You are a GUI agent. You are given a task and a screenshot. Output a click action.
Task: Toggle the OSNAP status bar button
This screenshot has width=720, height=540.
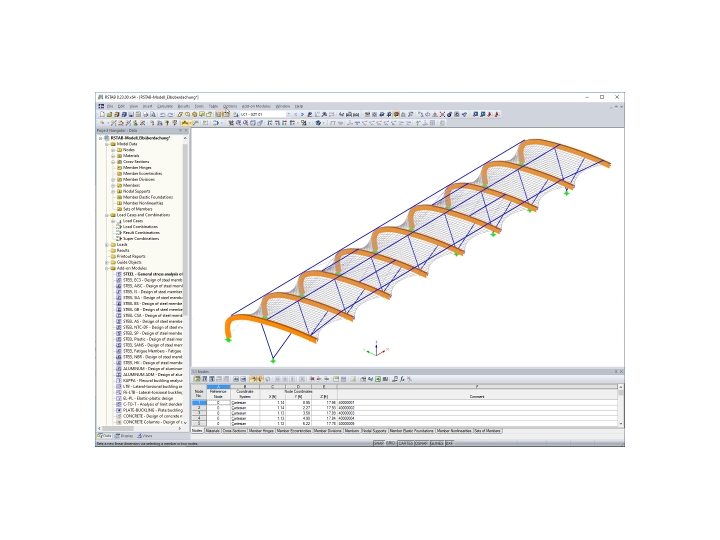422,444
